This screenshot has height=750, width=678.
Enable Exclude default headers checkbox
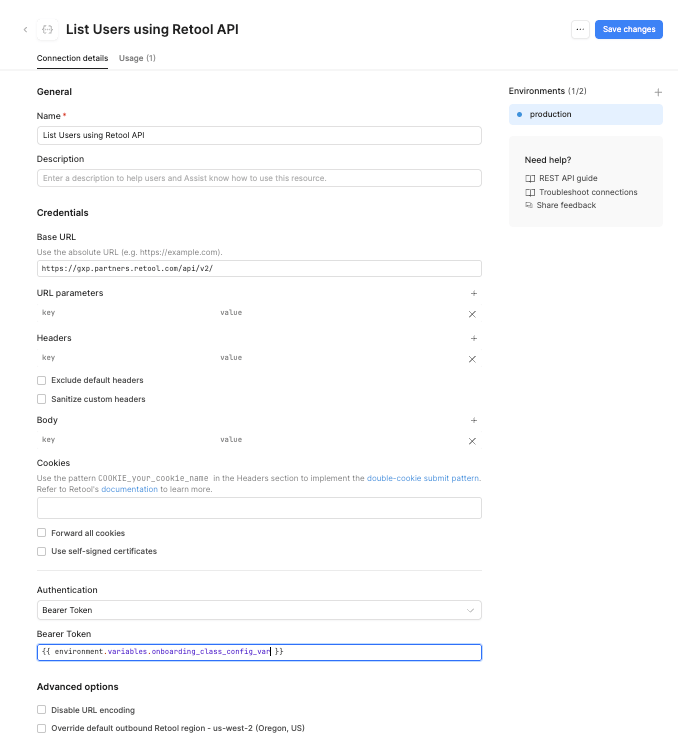[x=42, y=381]
